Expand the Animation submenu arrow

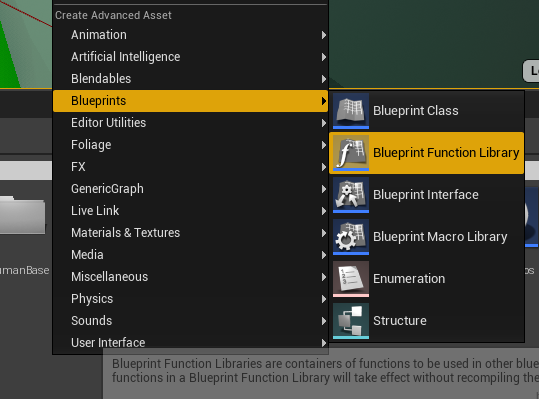pos(323,35)
